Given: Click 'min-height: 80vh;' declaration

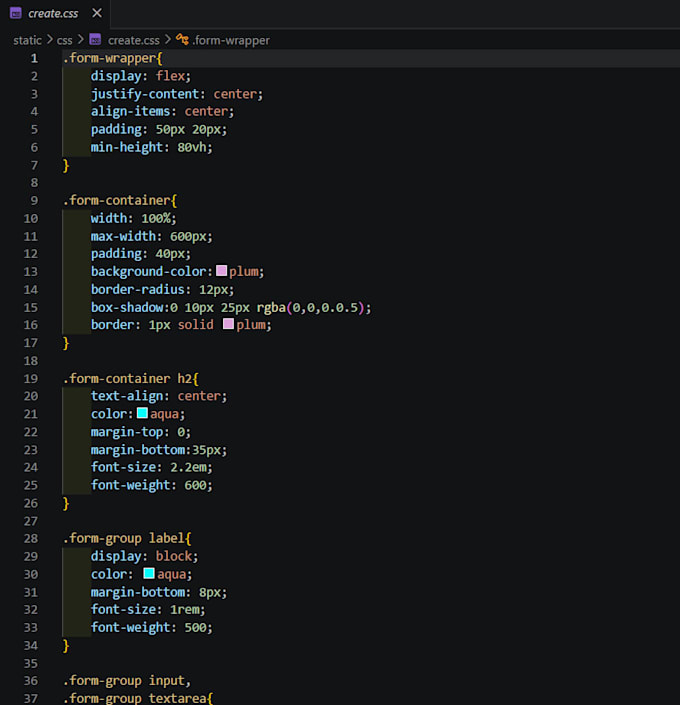Looking at the screenshot, I should (x=152, y=147).
